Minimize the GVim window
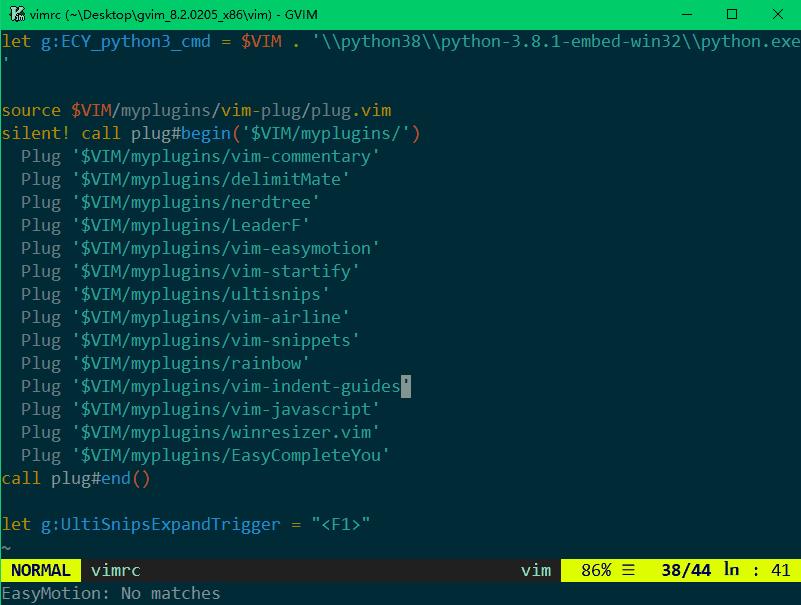This screenshot has width=801, height=605. tap(687, 15)
